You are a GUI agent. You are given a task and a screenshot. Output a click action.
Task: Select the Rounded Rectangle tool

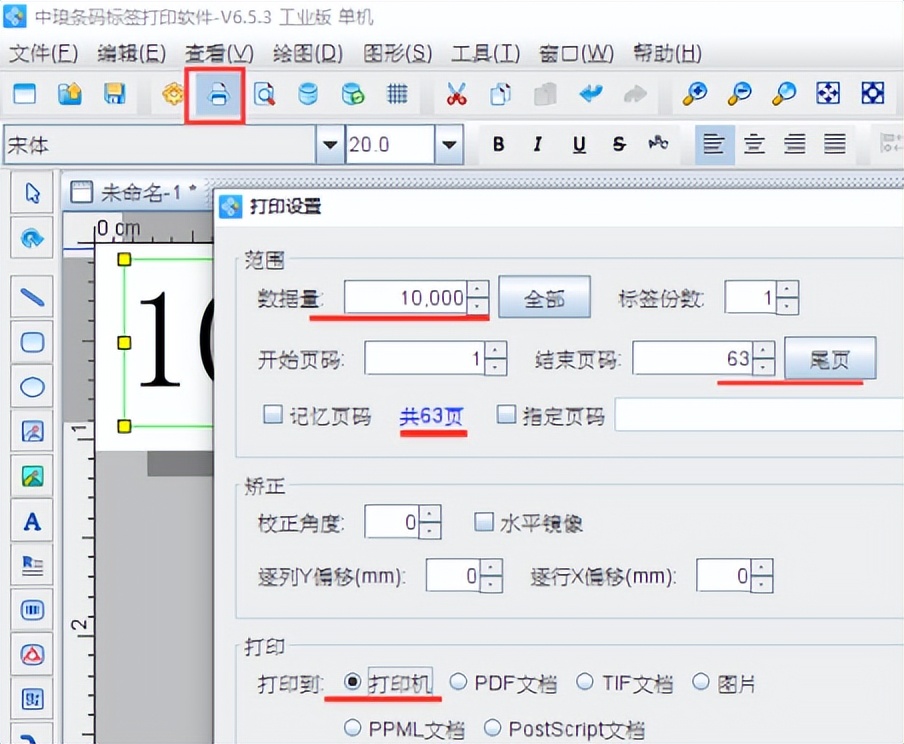click(31, 343)
